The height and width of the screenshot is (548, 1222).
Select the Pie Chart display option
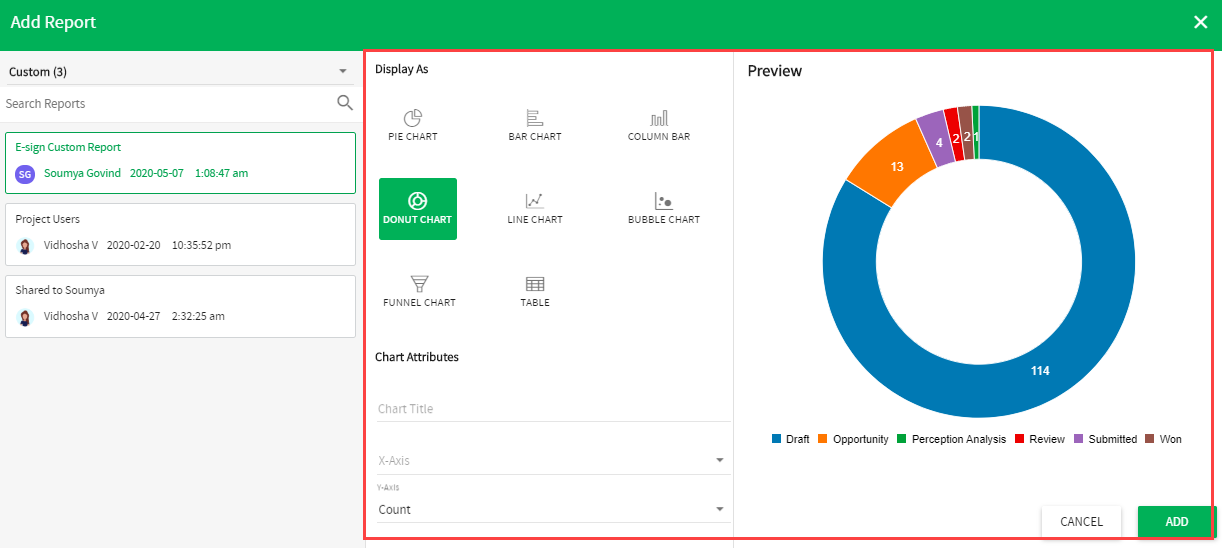tap(412, 125)
